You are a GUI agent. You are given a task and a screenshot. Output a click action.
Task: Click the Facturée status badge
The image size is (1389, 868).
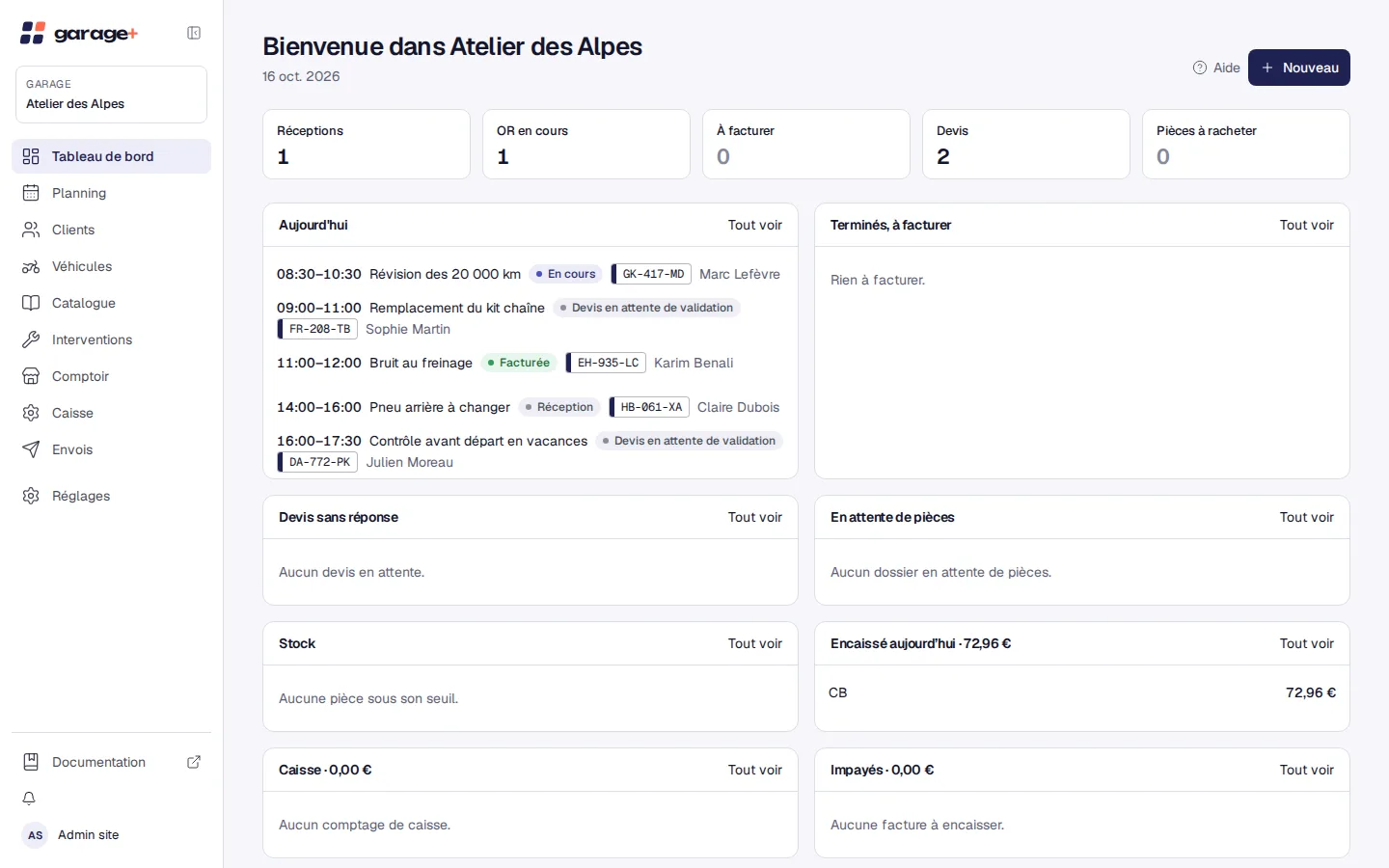[519, 363]
